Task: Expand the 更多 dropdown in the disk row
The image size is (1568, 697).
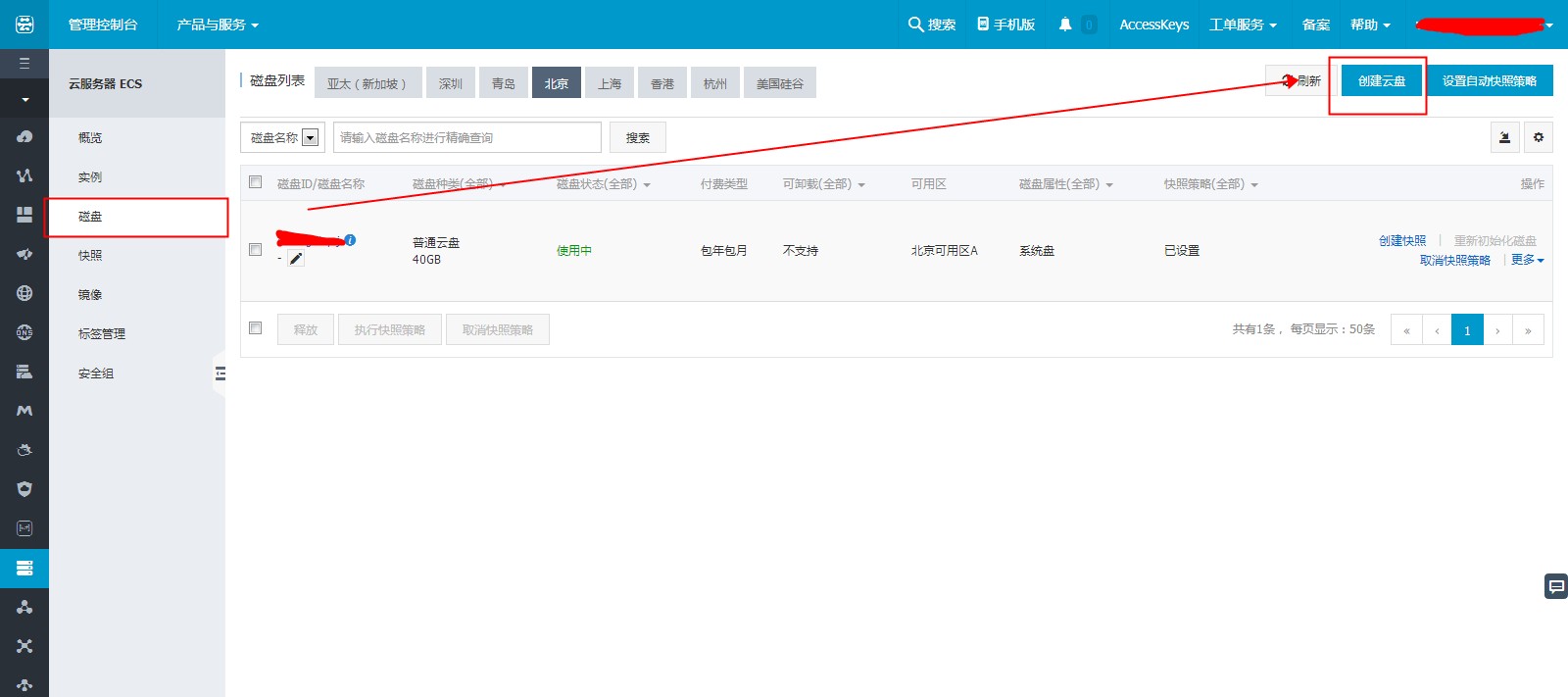Action: pyautogui.click(x=1527, y=260)
